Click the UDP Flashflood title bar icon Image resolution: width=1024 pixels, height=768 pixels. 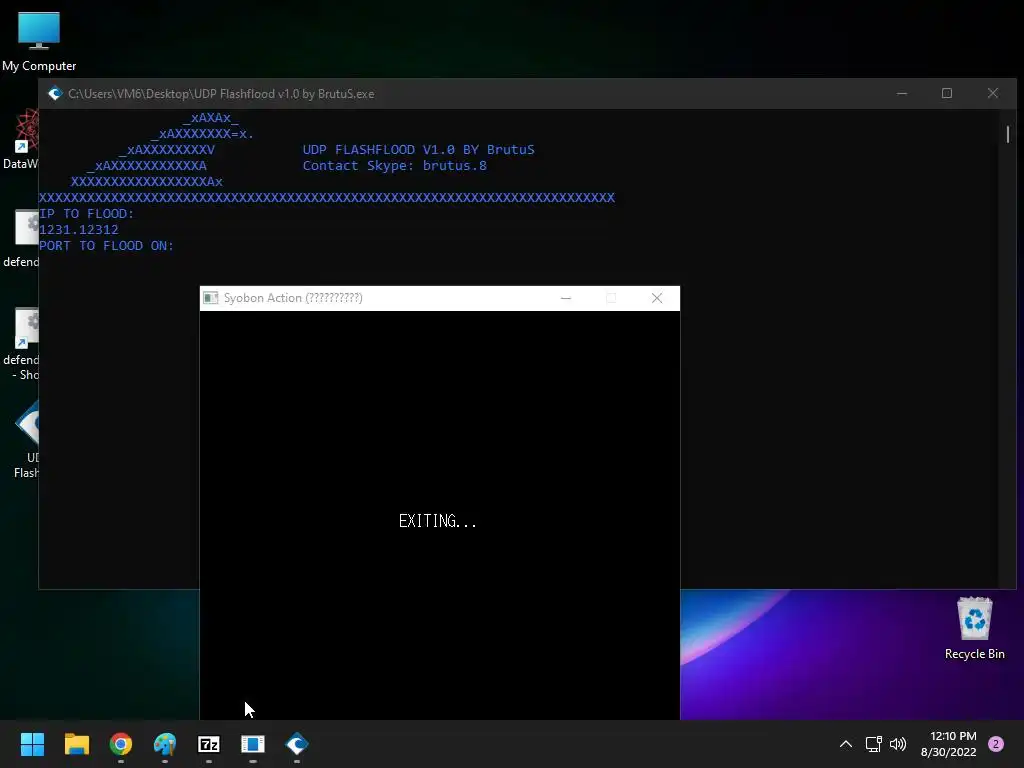tap(55, 93)
